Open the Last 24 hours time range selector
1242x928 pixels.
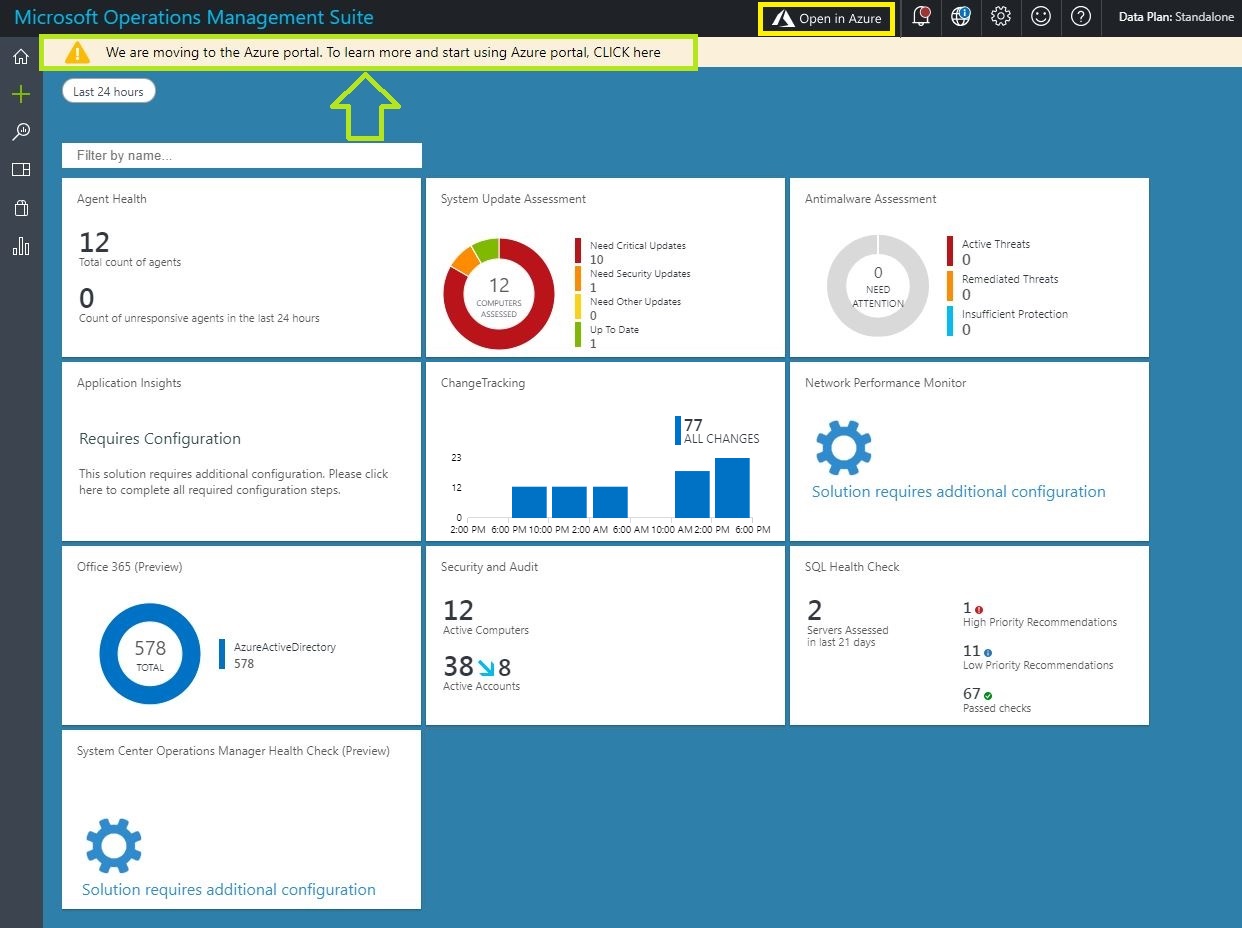(108, 92)
